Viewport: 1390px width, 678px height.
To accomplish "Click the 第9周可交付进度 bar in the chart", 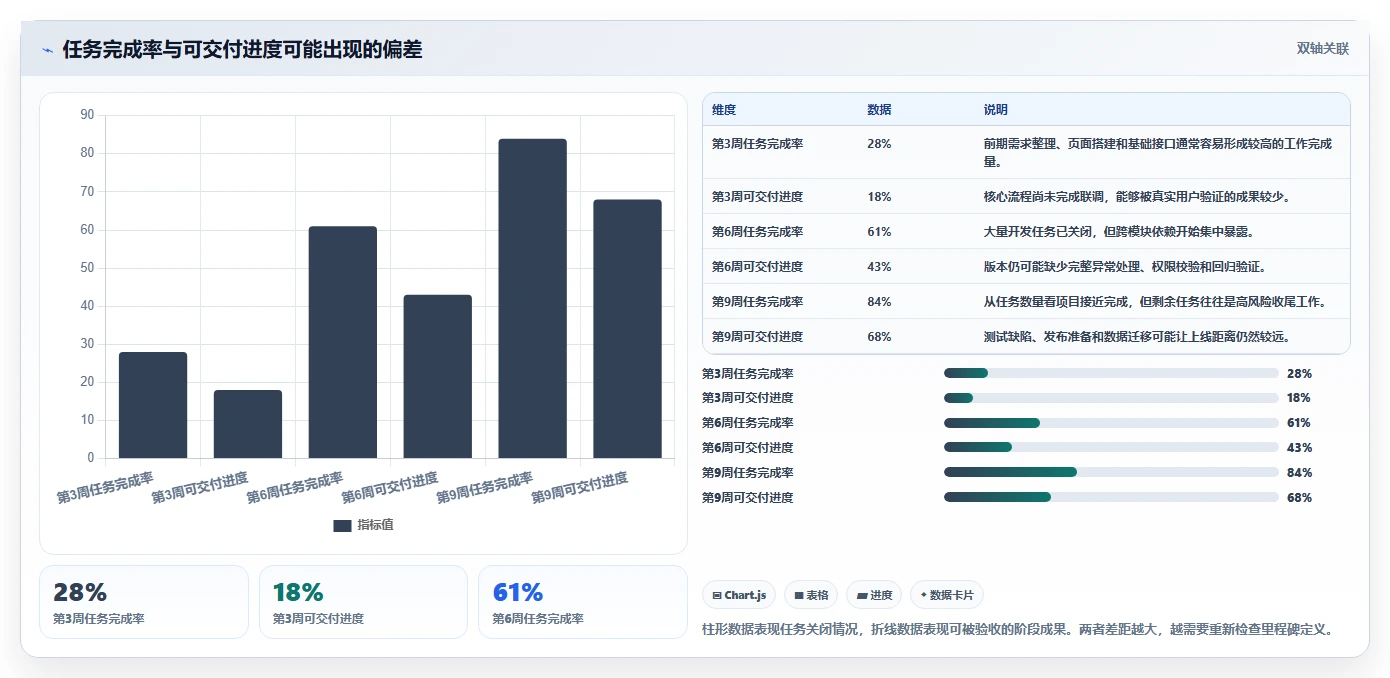I will pos(627,329).
